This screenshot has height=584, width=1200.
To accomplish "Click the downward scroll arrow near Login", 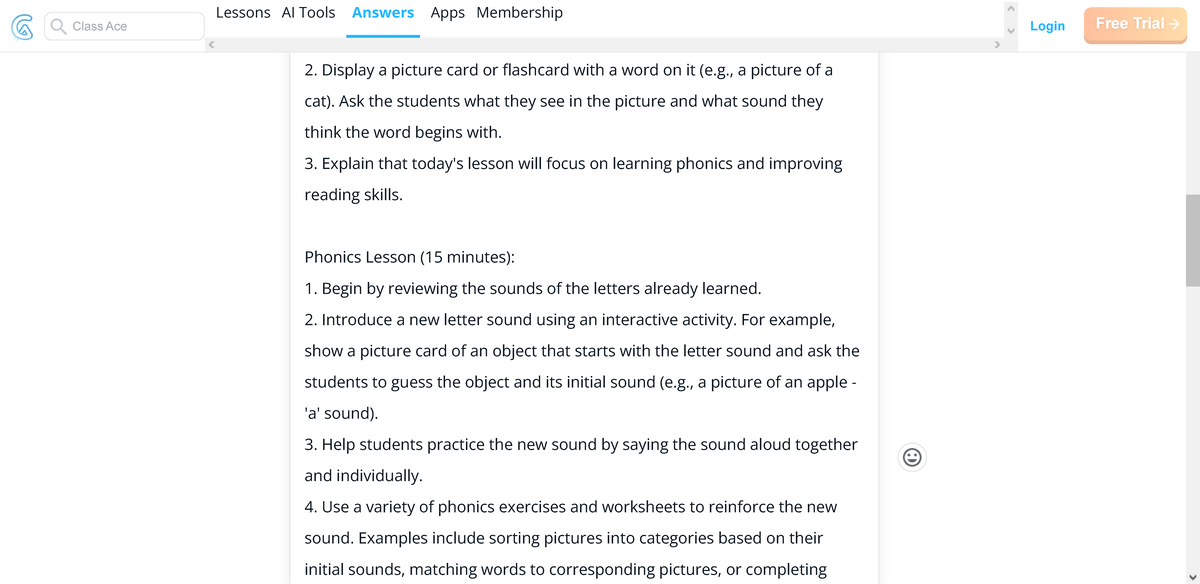I will click(1010, 32).
